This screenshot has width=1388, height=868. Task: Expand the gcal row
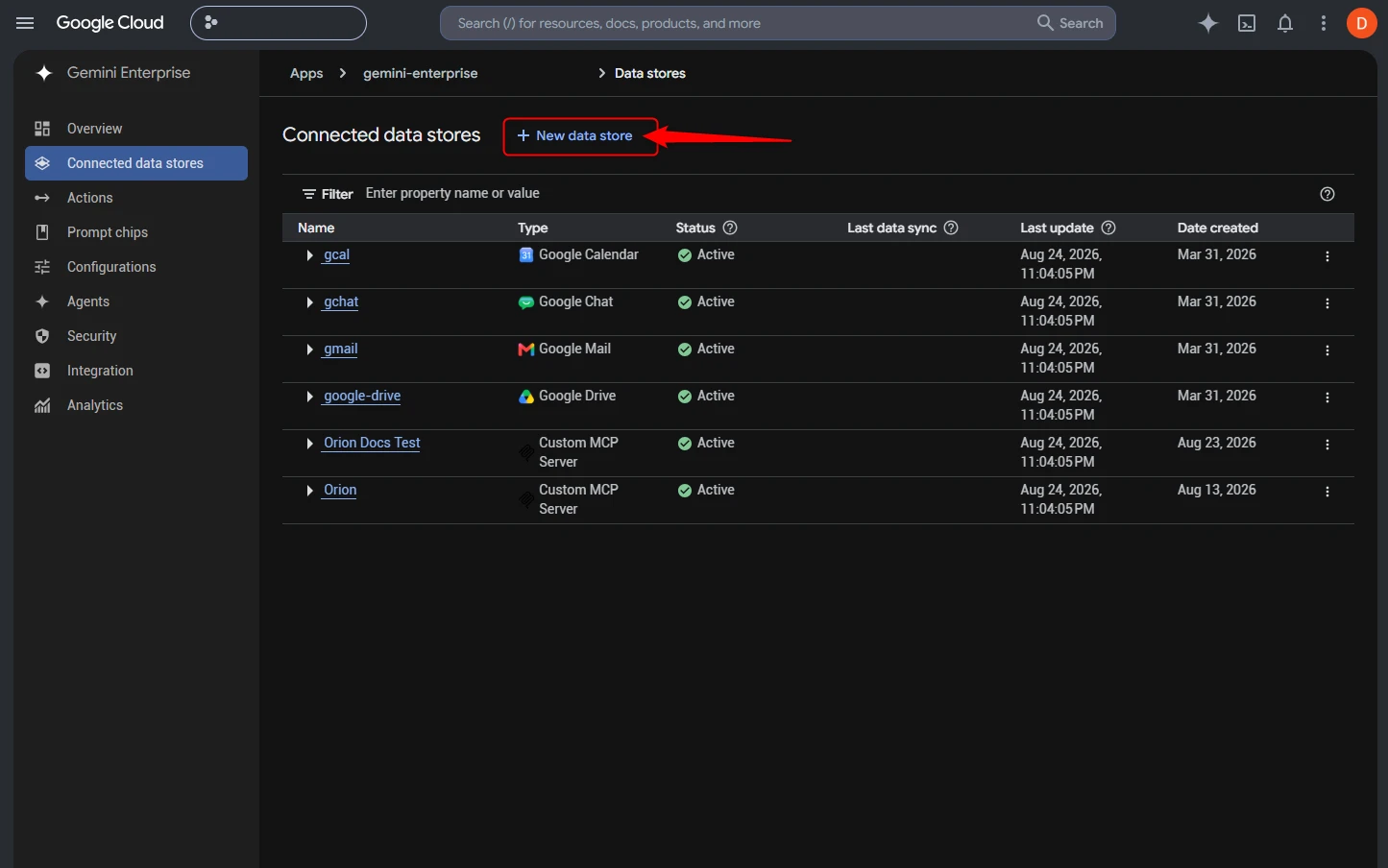(309, 255)
